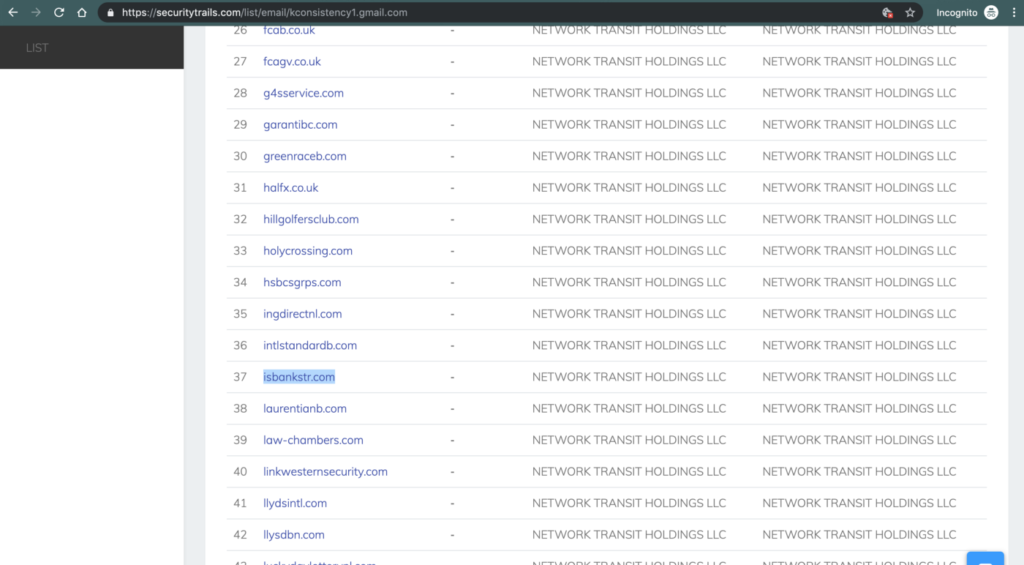Open the highlighted isbankstr.com link
Screen dimensions: 1024x565
[299, 377]
